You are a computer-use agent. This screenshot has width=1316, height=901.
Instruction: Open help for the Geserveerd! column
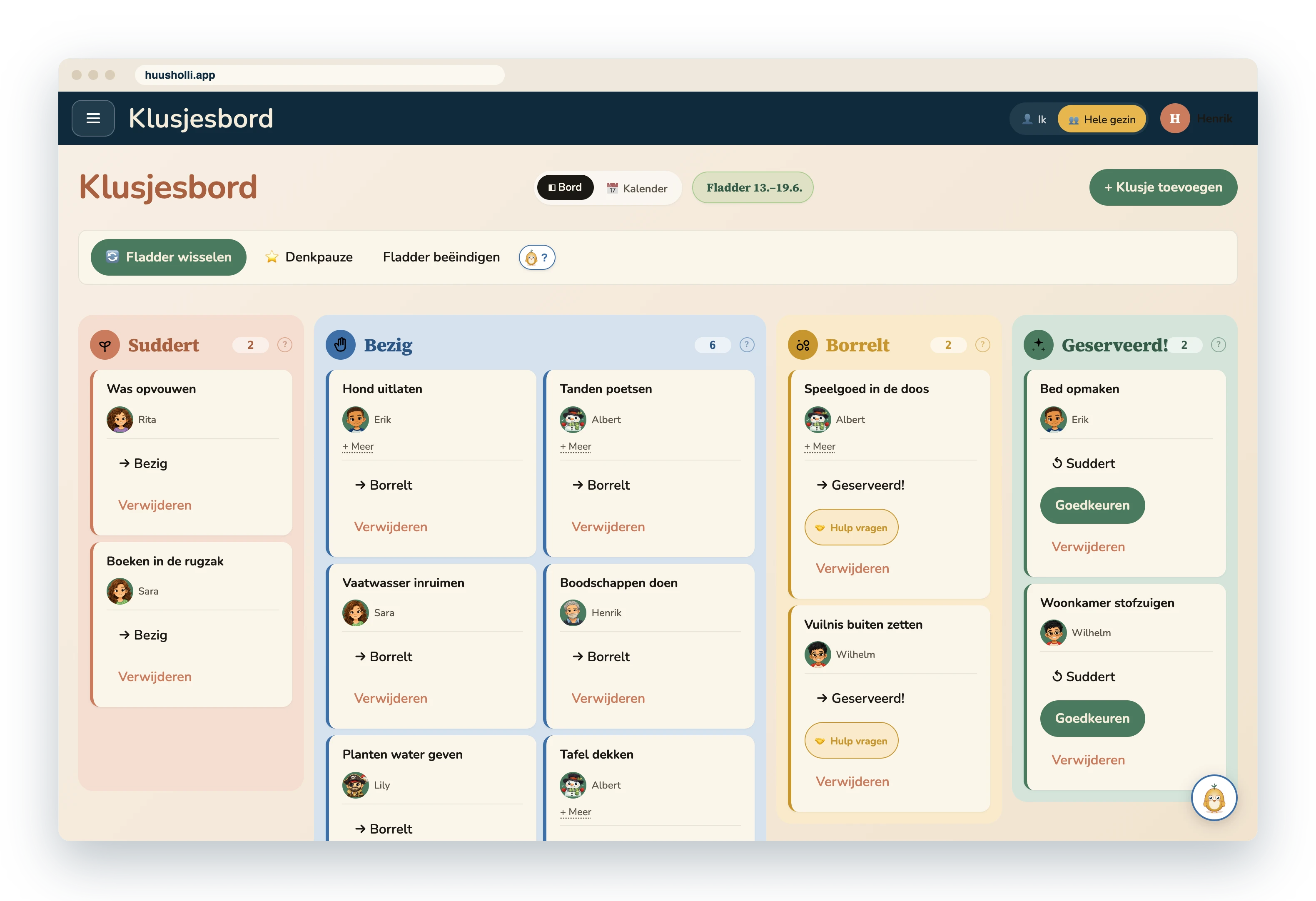click(x=1218, y=345)
